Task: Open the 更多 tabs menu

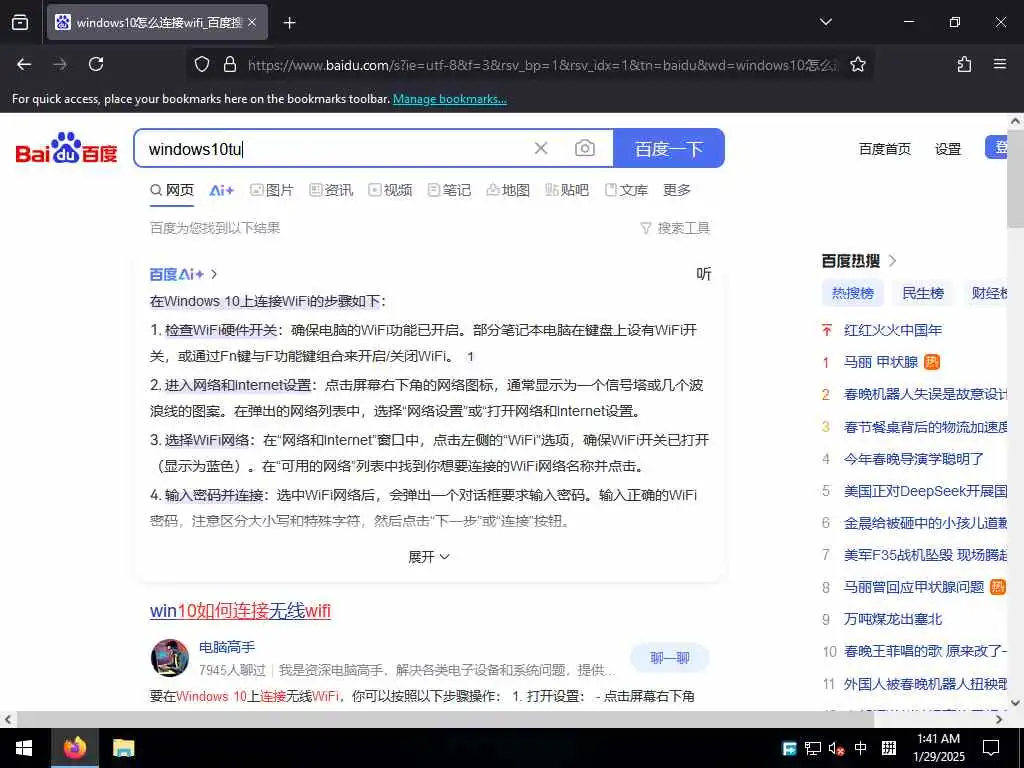Action: click(x=677, y=190)
